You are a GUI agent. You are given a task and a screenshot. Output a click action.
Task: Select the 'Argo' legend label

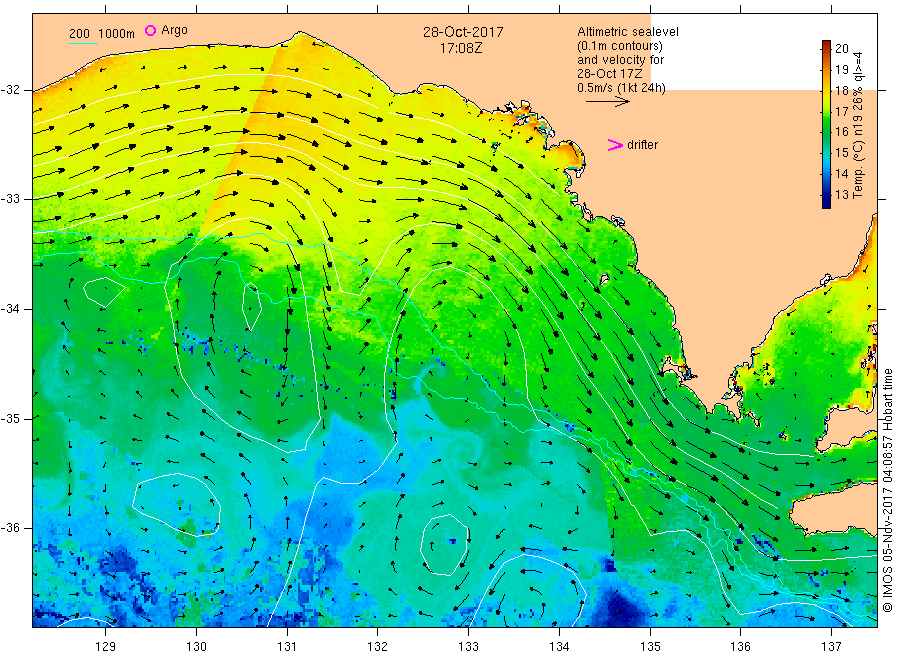pos(174,30)
